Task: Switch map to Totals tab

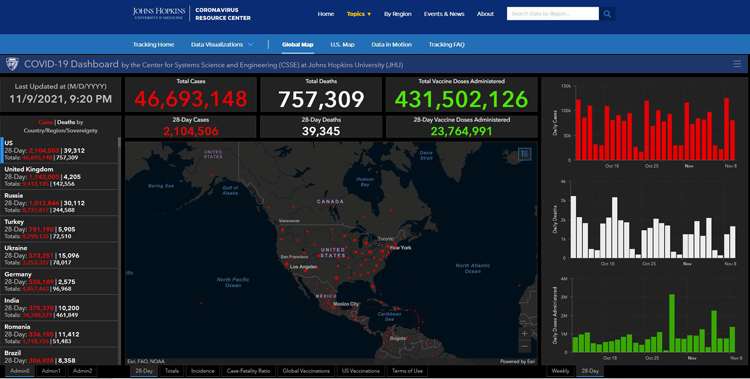Action: click(172, 371)
